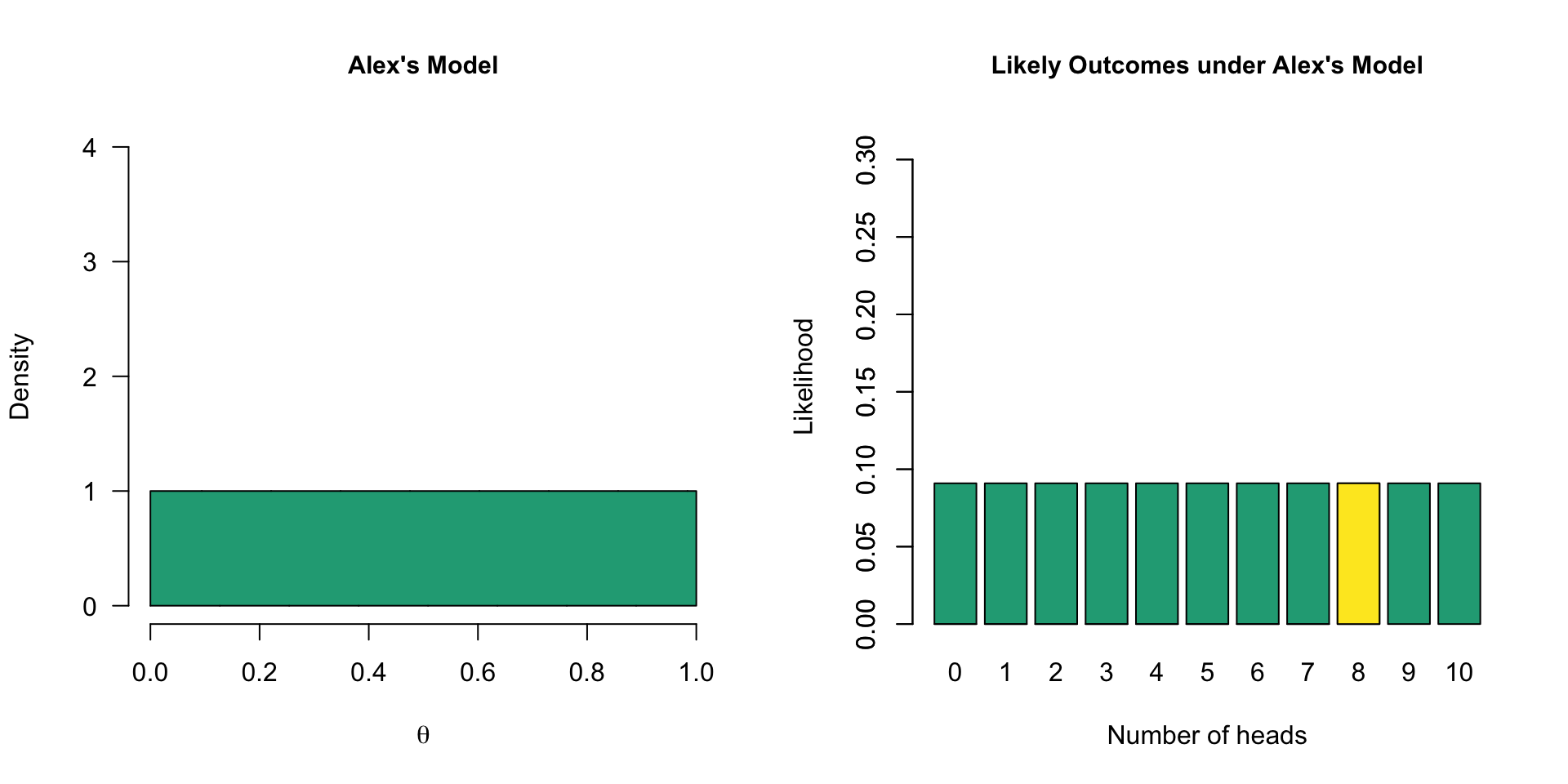This screenshot has height=784, width=1568.
Task: Click the "Likely Outcomes under Alex's Model" title
Action: click(x=1207, y=65)
